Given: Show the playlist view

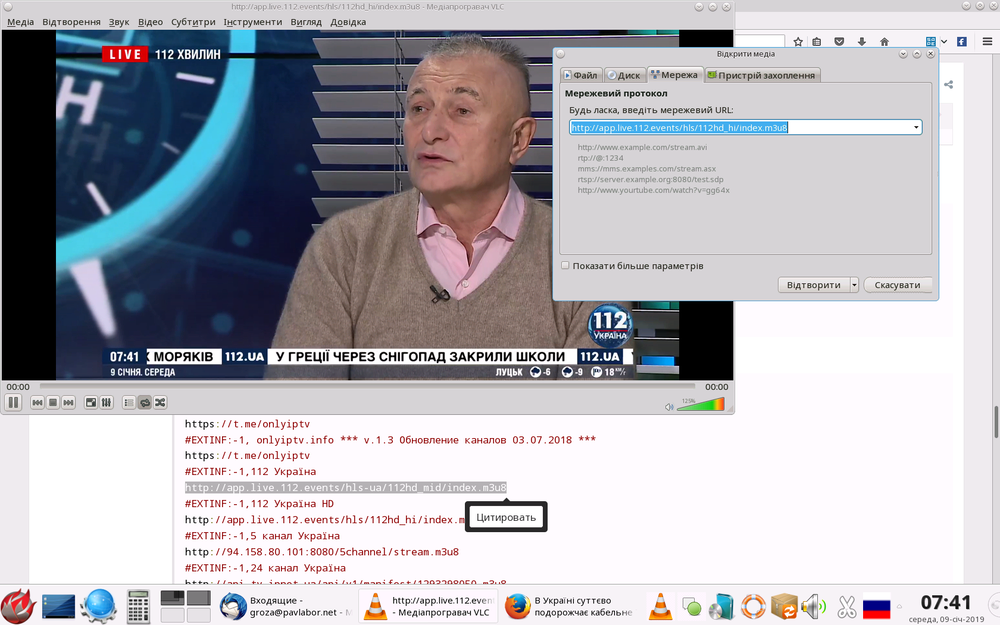Looking at the screenshot, I should point(129,402).
